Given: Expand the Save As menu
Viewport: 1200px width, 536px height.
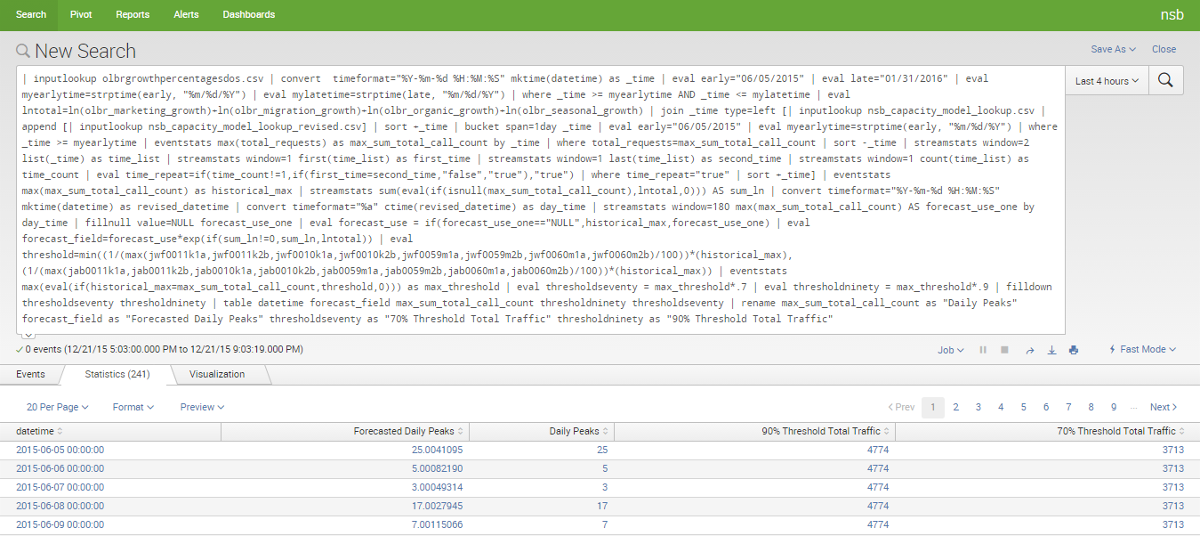Looking at the screenshot, I should 1113,49.
